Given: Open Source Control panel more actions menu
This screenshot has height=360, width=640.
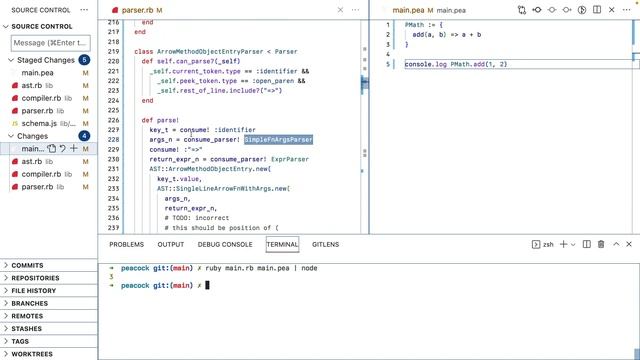Looking at the screenshot, I should click(x=84, y=10).
